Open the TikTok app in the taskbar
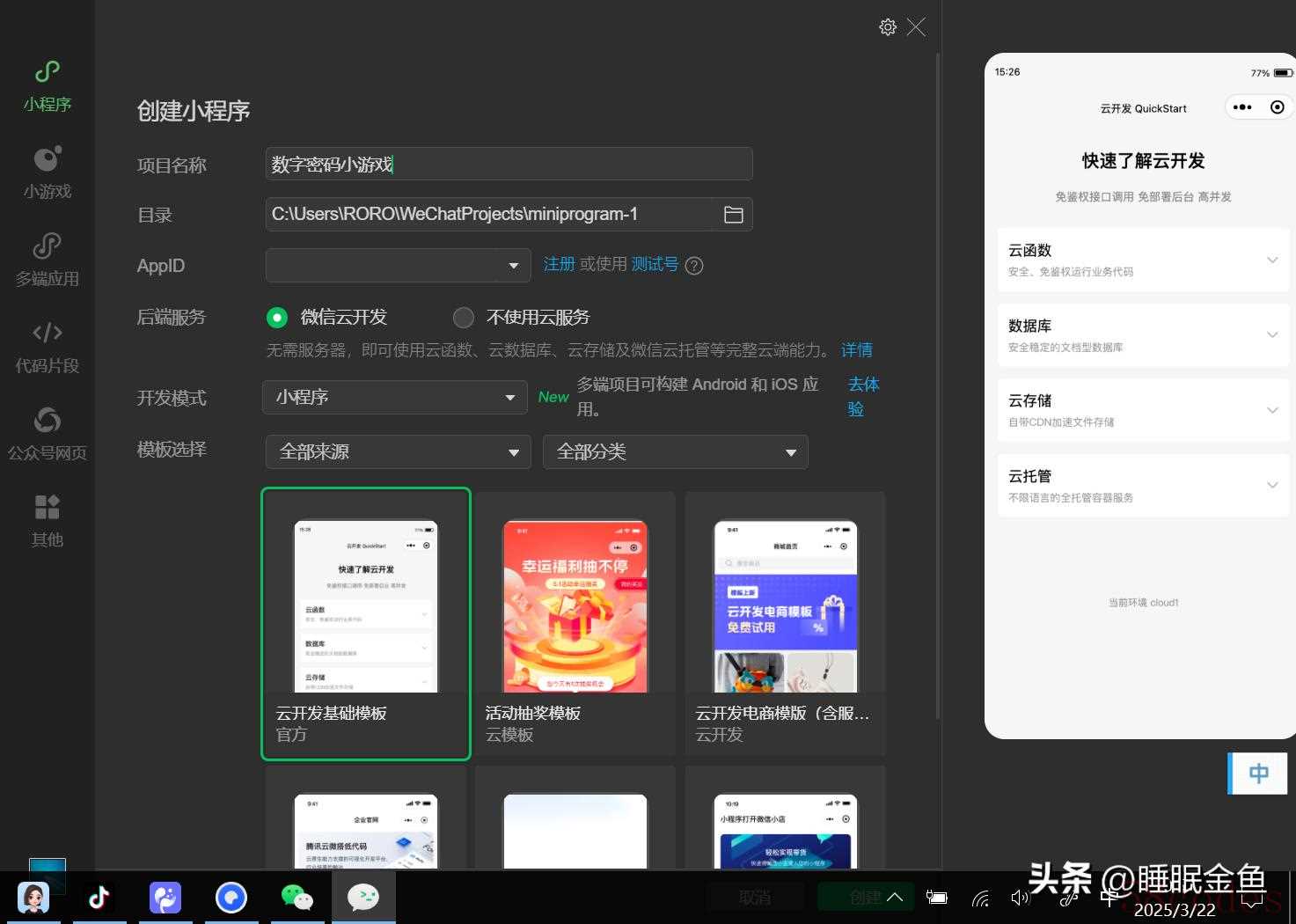1296x924 pixels. [x=99, y=897]
